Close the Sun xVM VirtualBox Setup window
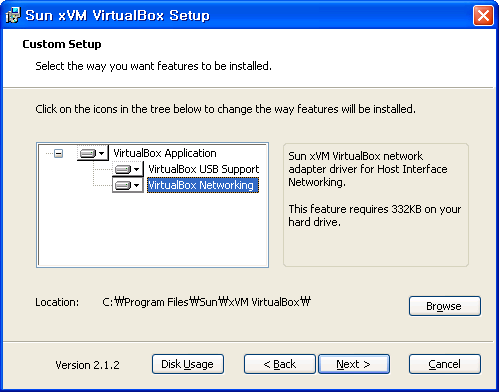This screenshot has width=499, height=392. (483, 15)
